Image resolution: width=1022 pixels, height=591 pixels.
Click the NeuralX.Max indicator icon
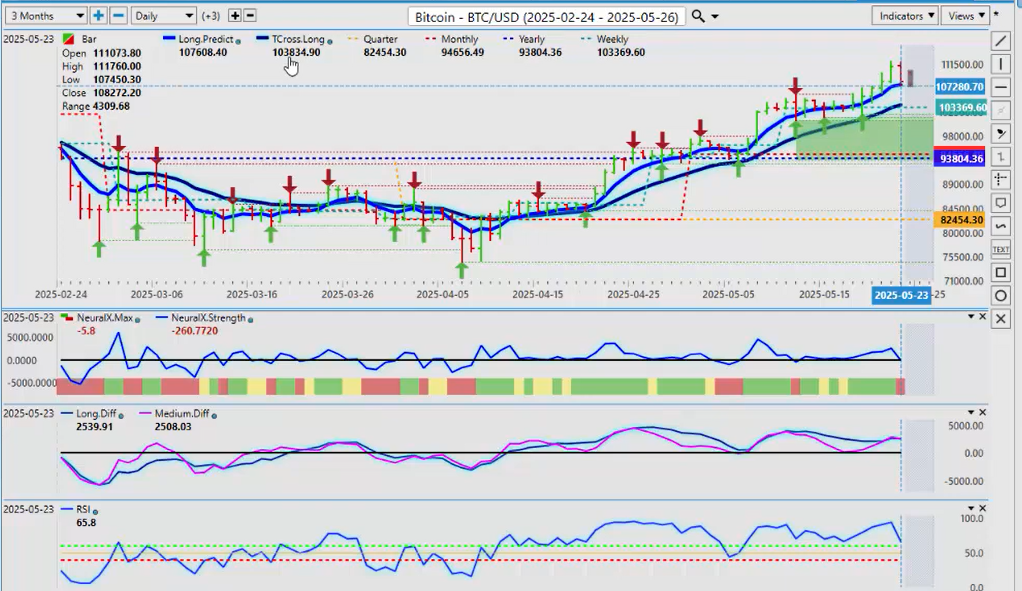click(x=66, y=318)
